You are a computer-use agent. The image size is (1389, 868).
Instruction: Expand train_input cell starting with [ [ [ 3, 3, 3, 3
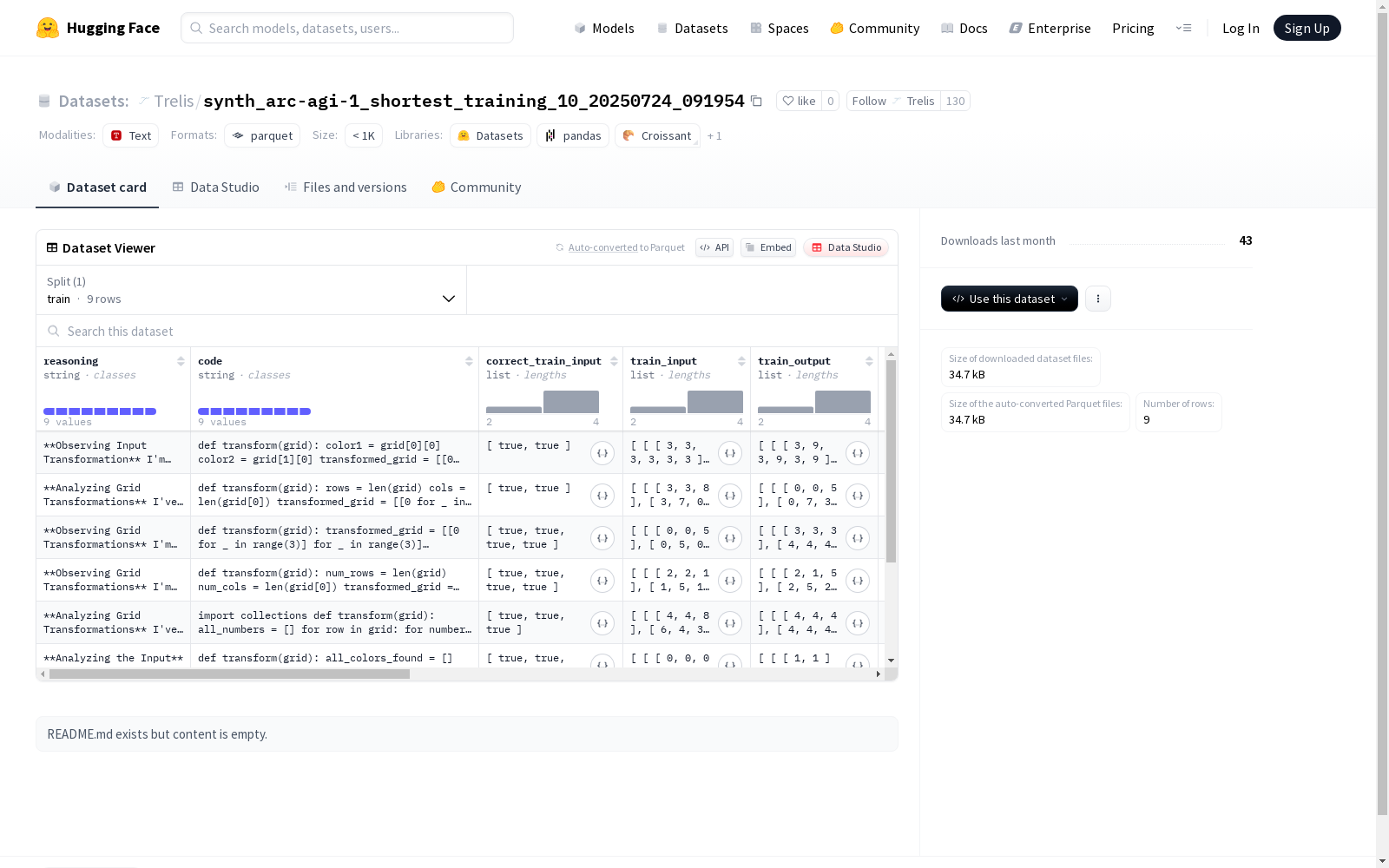coord(730,453)
